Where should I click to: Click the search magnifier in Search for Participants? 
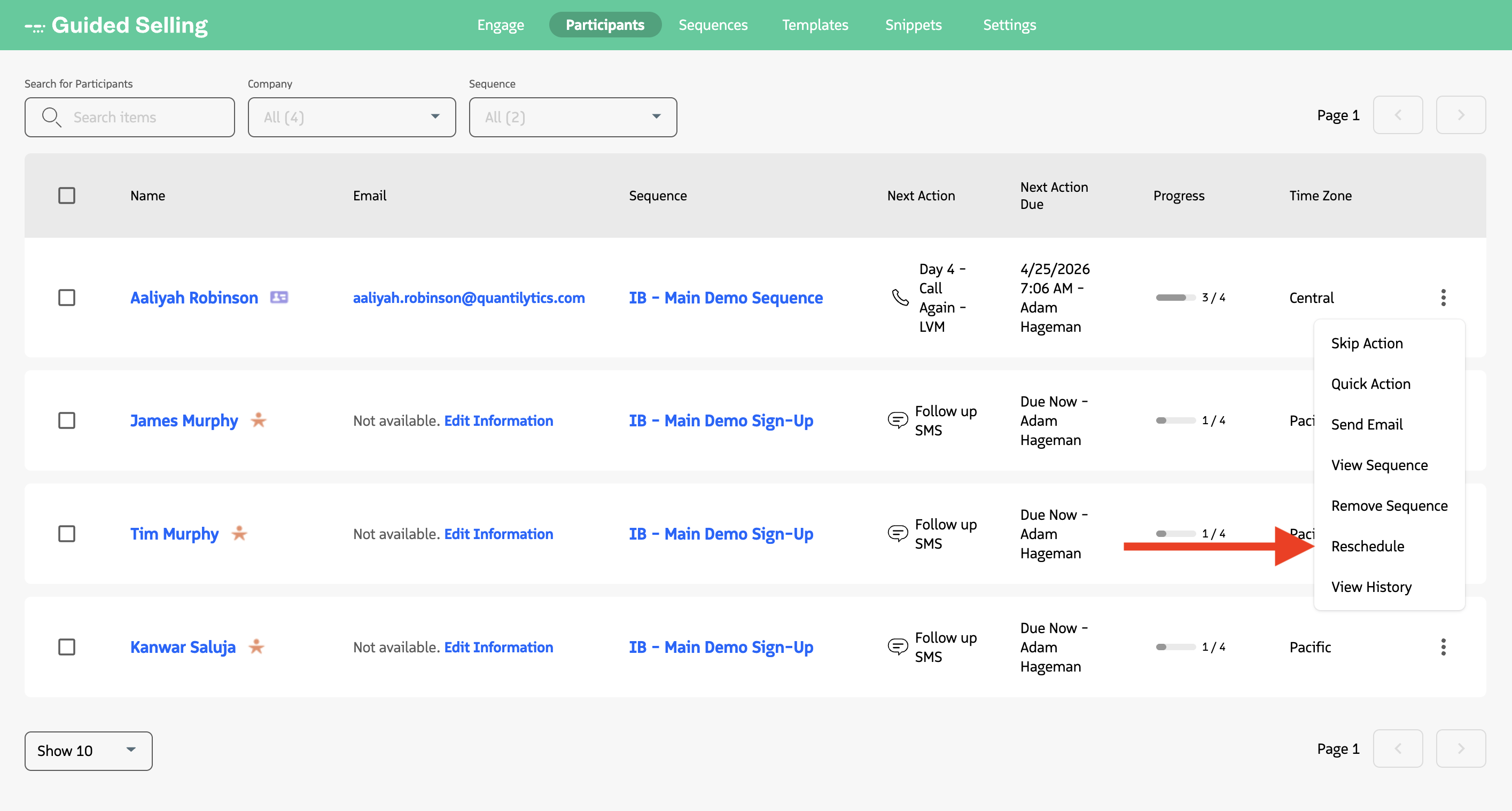point(51,117)
